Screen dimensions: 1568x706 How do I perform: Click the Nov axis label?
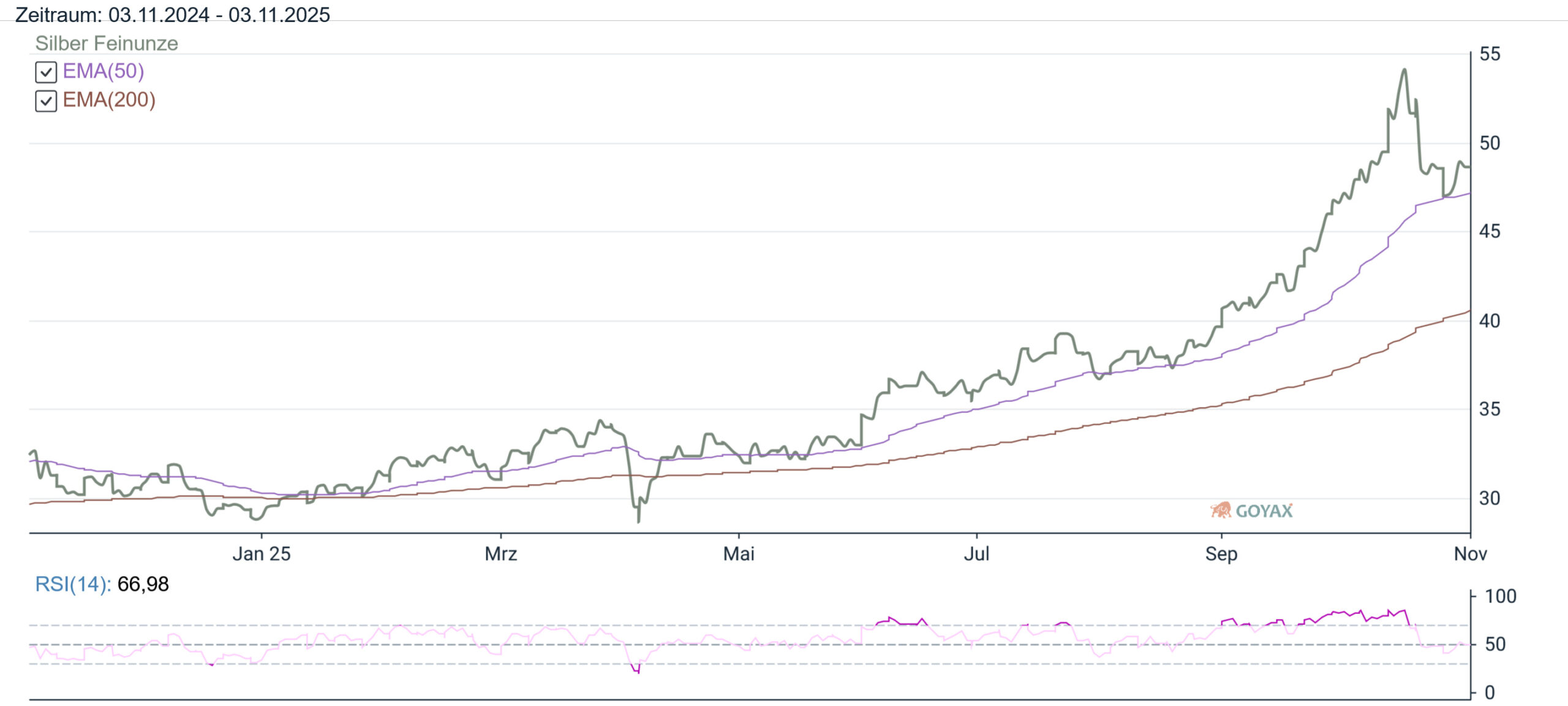tap(1470, 554)
